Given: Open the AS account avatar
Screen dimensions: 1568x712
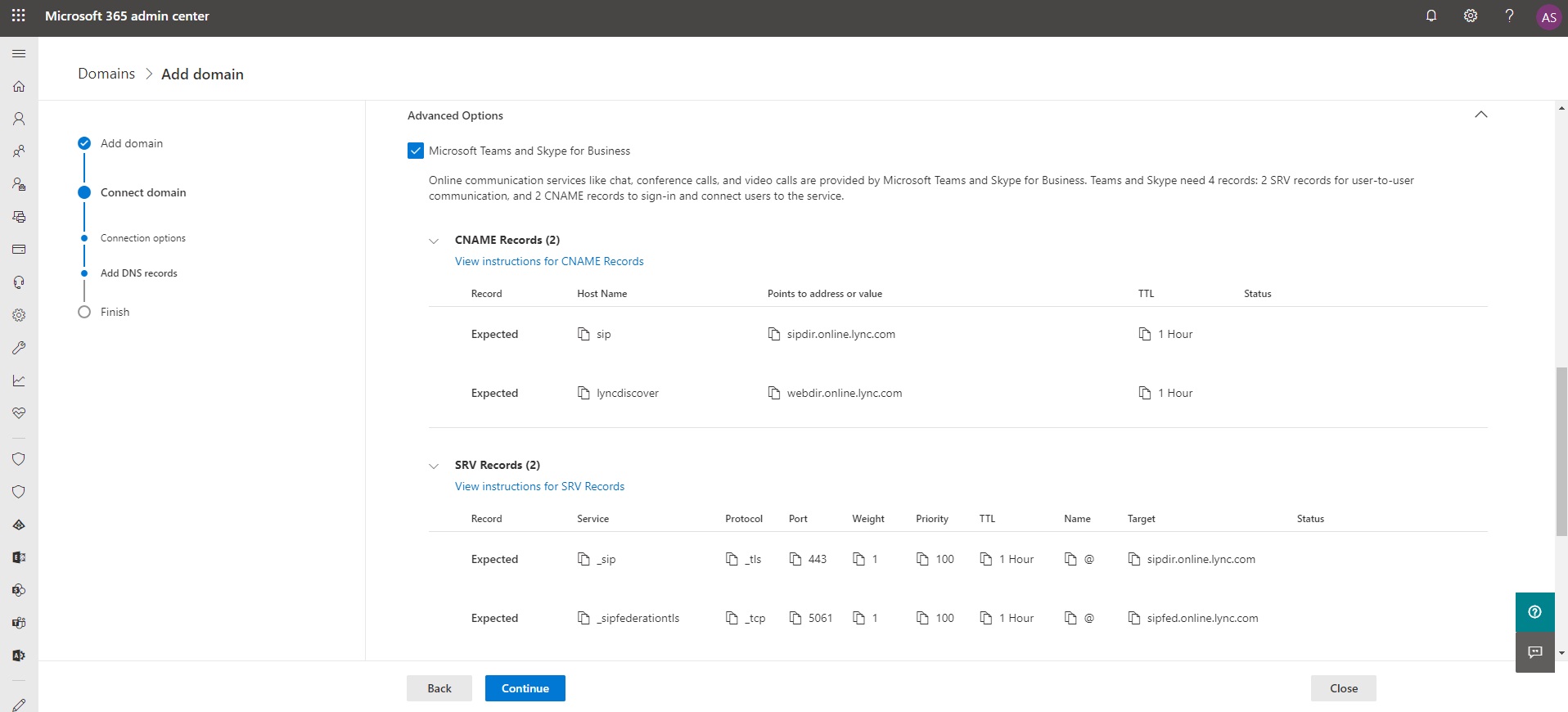Looking at the screenshot, I should pos(1548,17).
